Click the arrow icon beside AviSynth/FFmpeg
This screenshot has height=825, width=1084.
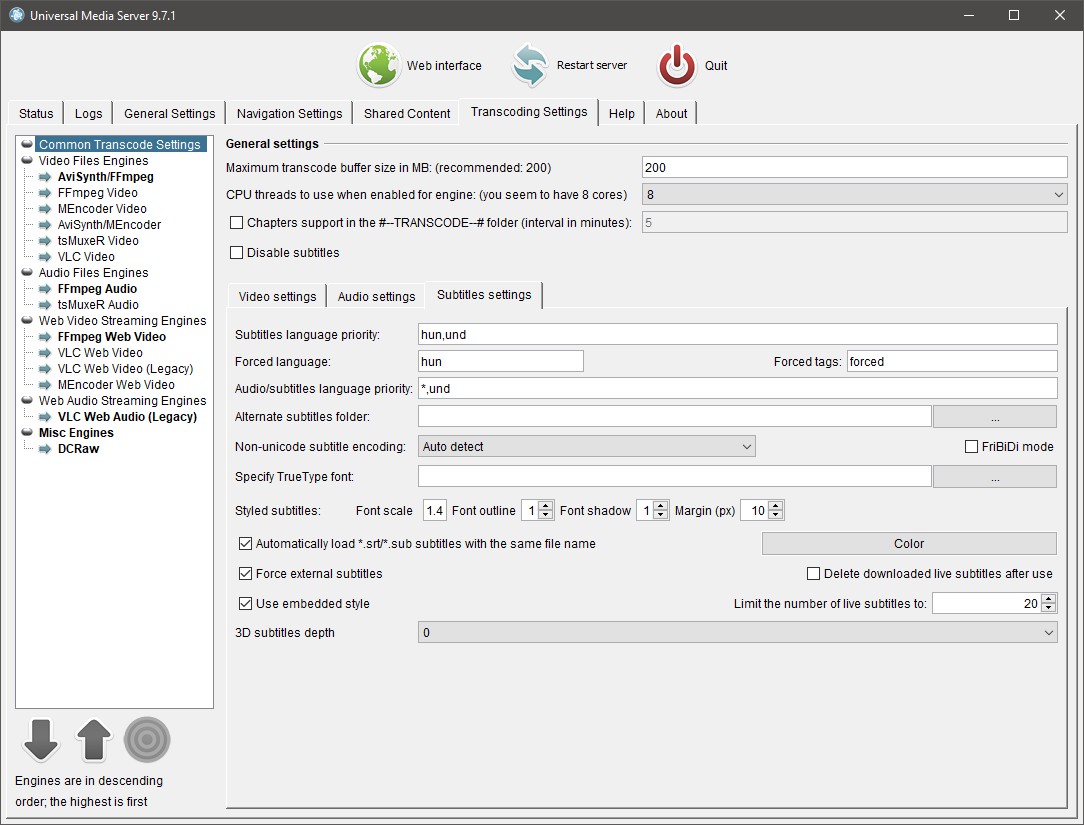[45, 177]
